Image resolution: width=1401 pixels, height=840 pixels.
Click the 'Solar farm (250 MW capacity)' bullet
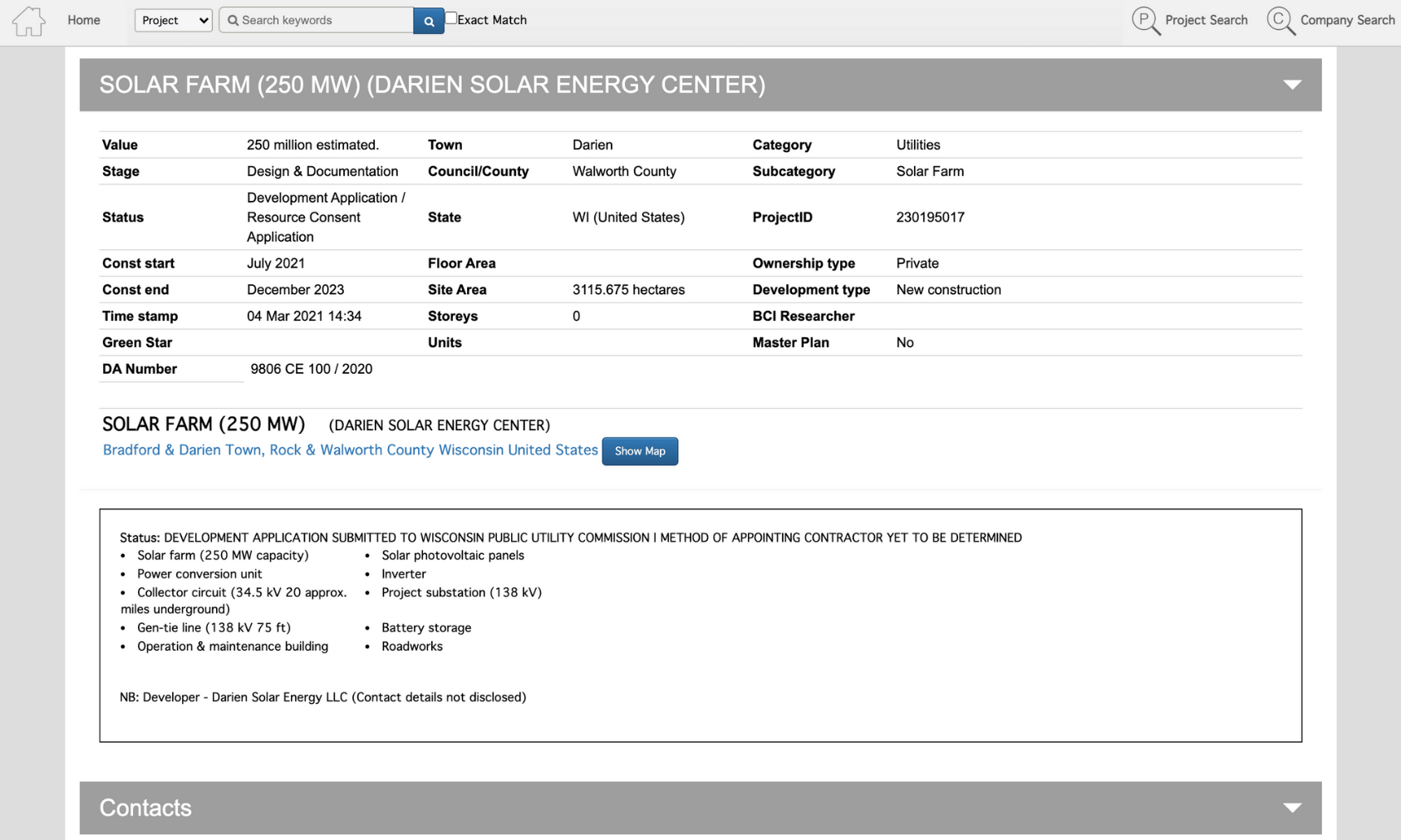coord(223,556)
